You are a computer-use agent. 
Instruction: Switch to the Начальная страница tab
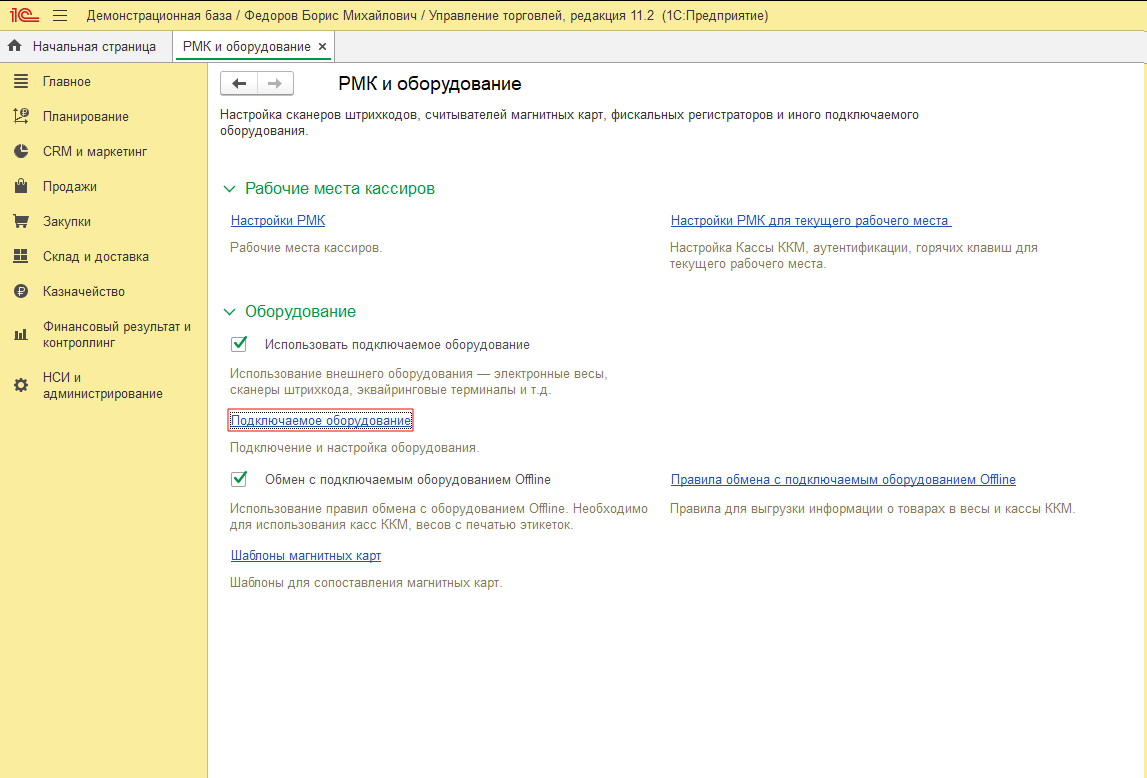tap(81, 46)
